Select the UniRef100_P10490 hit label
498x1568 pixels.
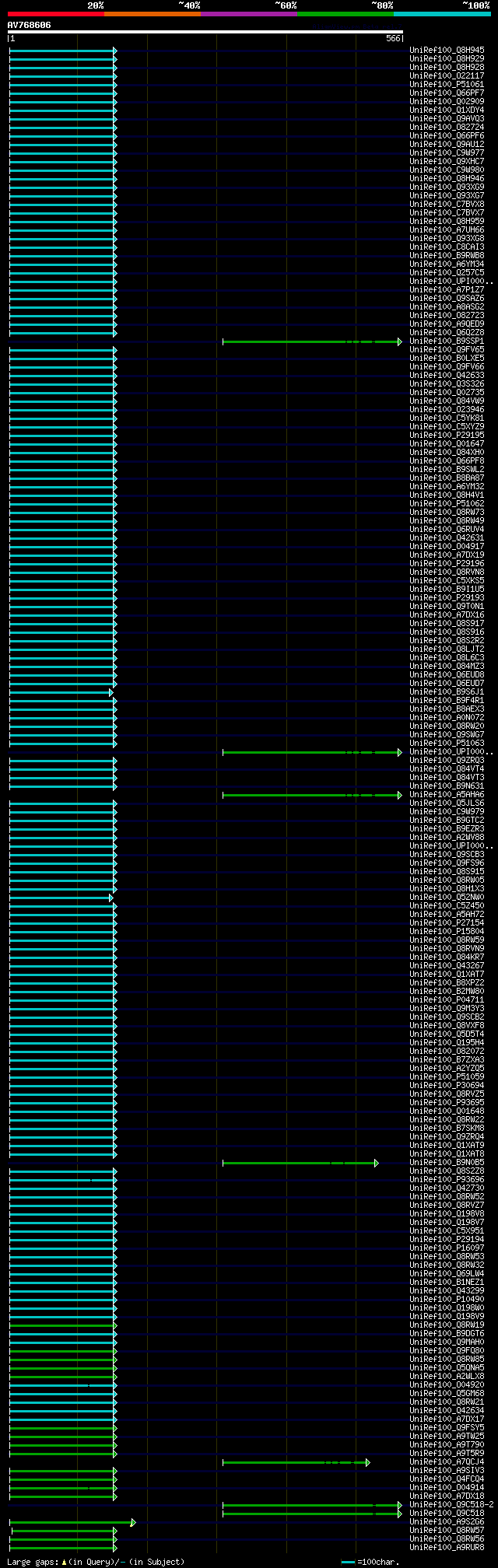tap(447, 1300)
